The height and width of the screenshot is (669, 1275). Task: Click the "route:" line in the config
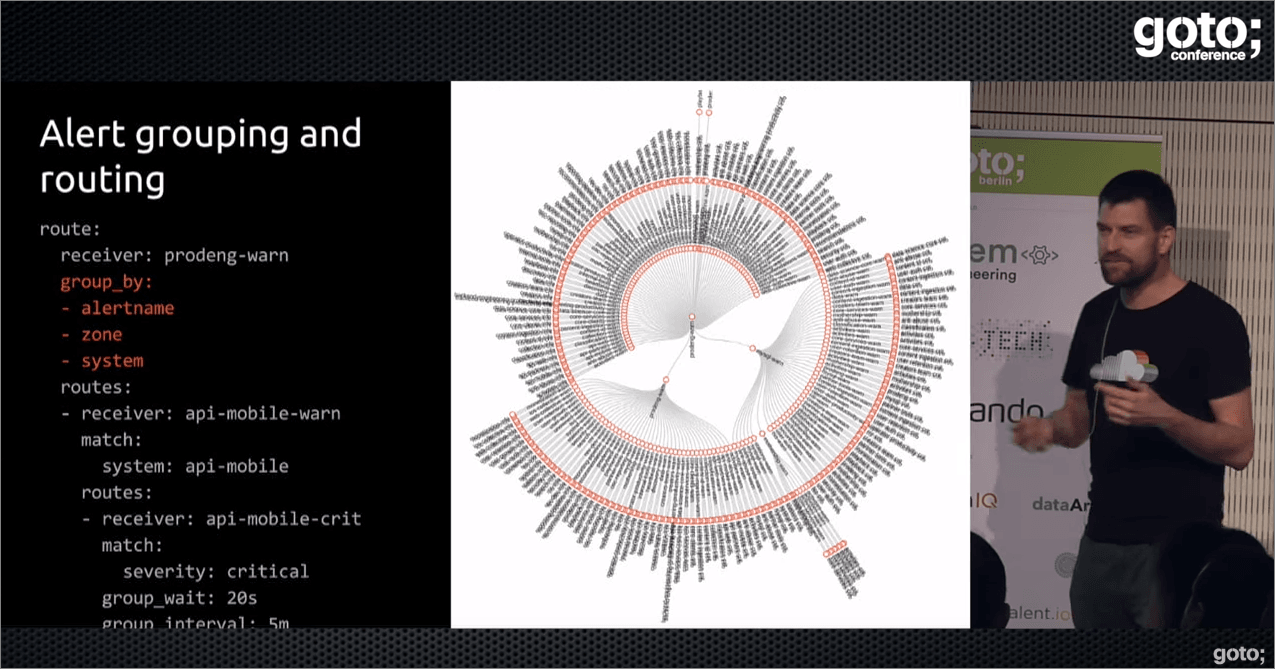click(70, 229)
